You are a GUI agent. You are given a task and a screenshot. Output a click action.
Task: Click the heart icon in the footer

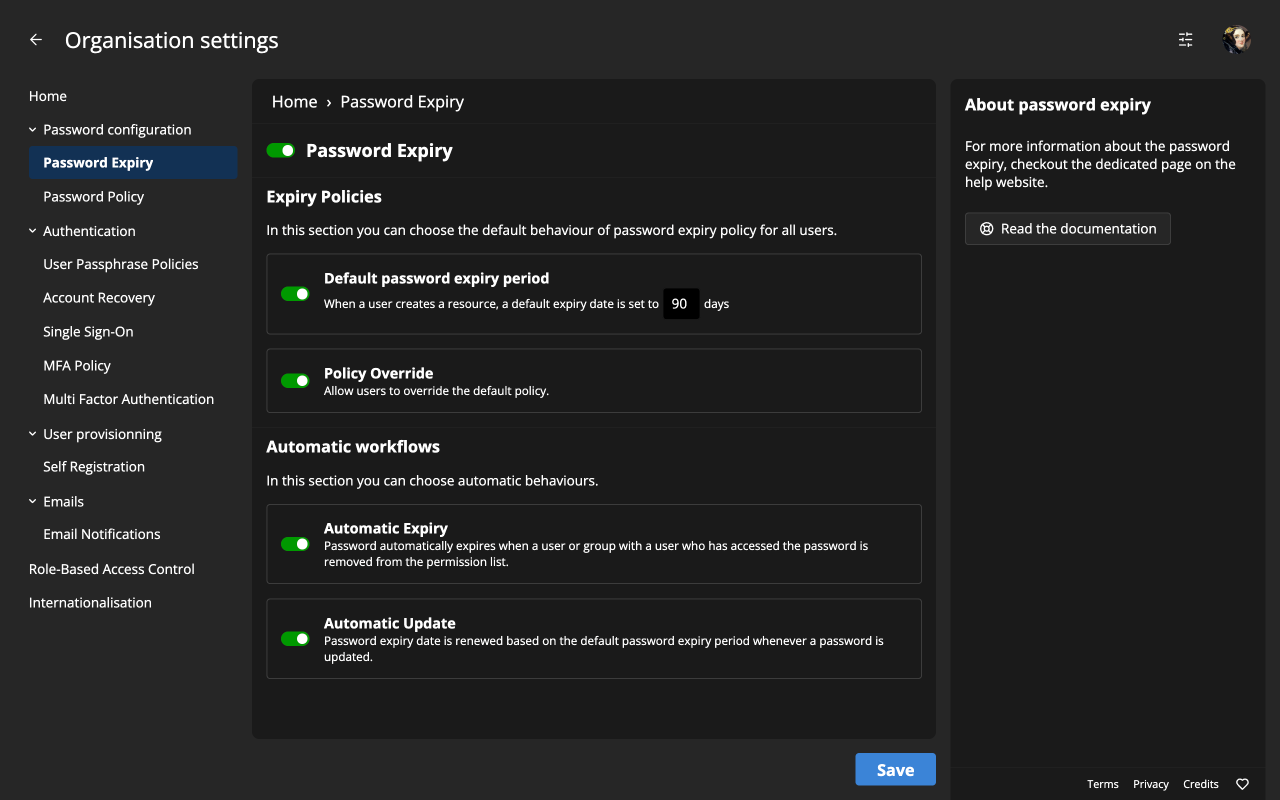(1242, 784)
